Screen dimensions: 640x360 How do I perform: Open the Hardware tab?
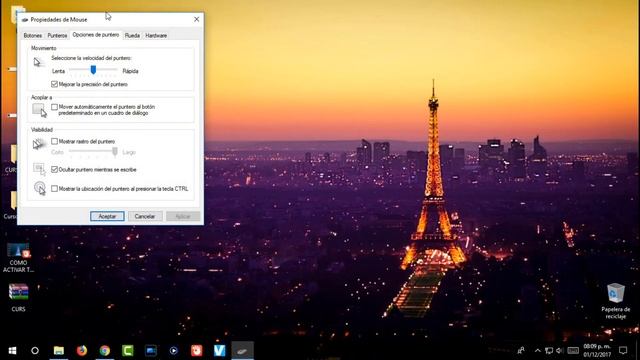[156, 36]
